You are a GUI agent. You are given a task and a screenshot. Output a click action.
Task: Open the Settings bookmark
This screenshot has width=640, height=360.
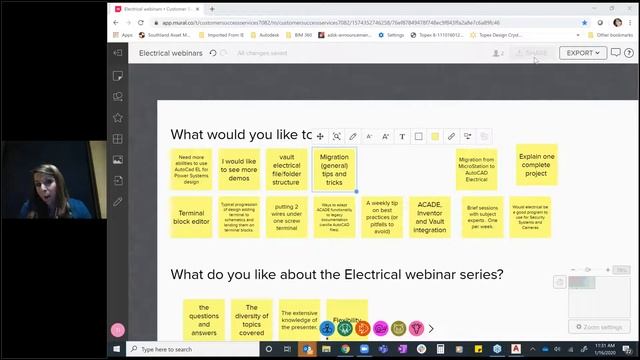[391, 35]
